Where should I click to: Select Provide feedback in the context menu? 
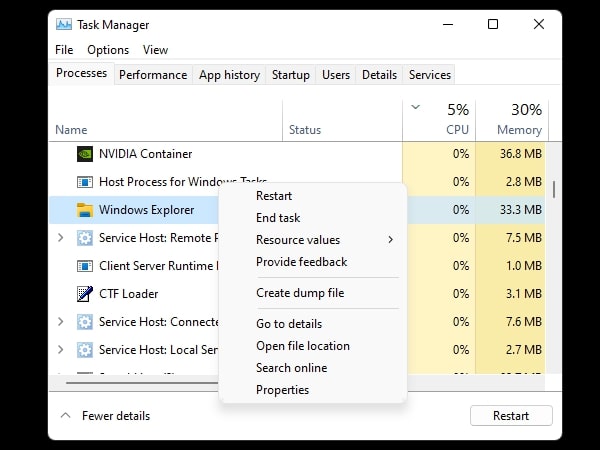pos(302,262)
